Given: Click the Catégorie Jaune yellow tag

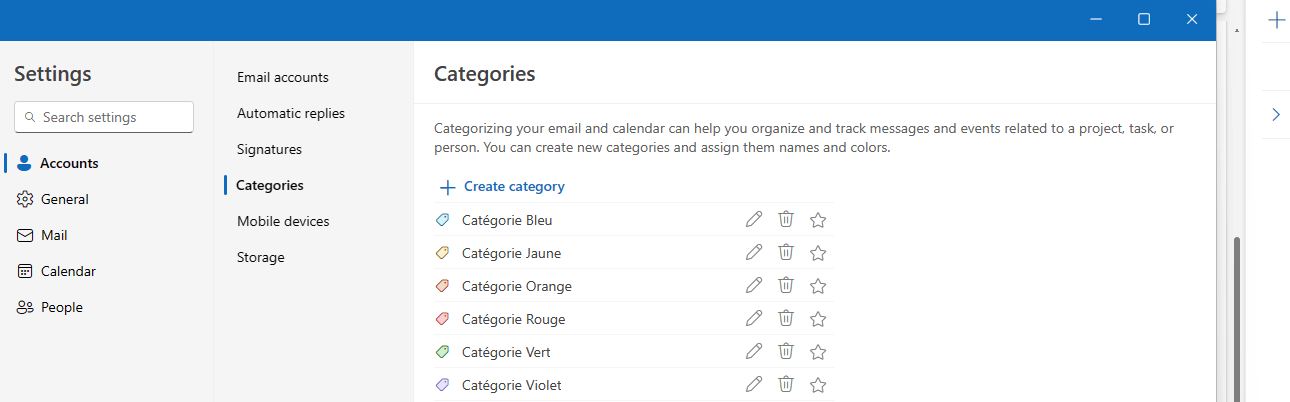Looking at the screenshot, I should [x=443, y=253].
